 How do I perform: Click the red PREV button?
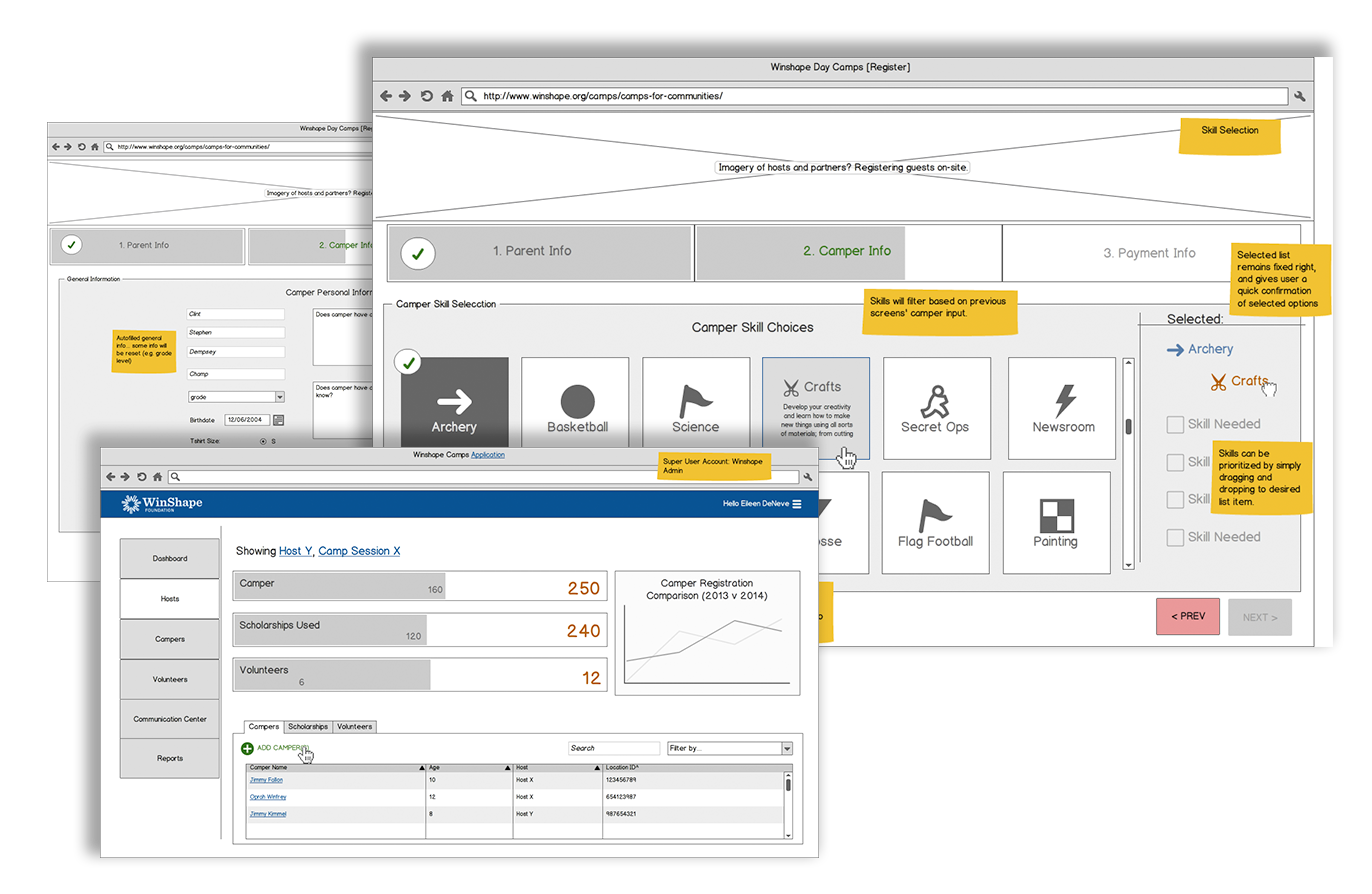pyautogui.click(x=1187, y=617)
